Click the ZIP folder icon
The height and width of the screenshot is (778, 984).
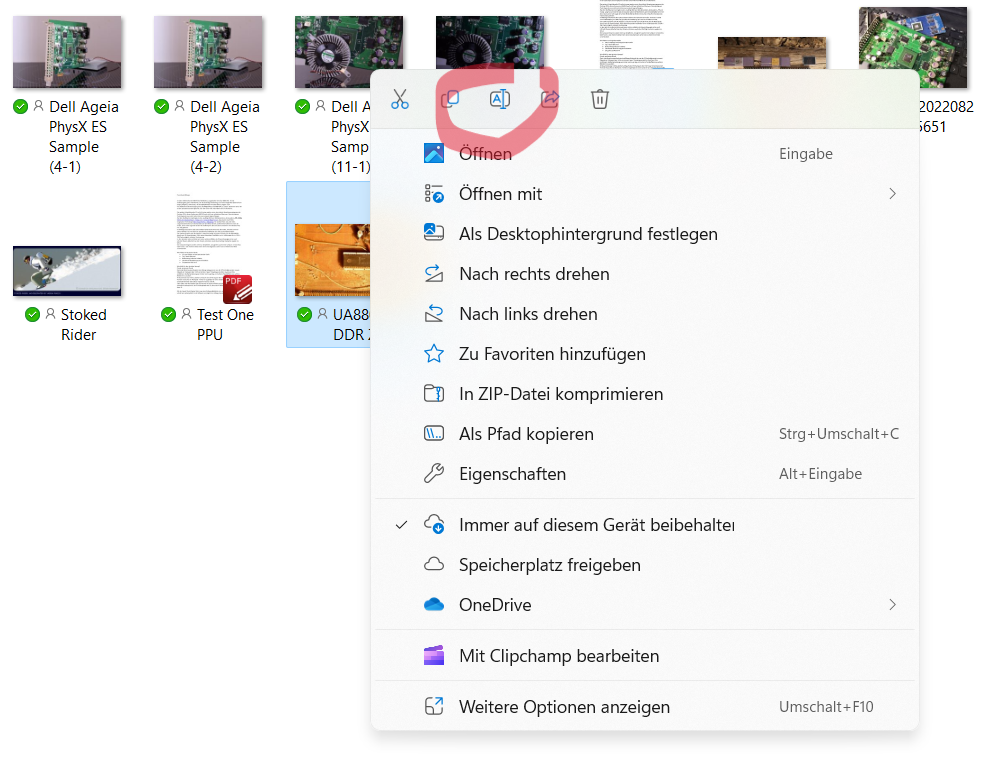[x=434, y=394]
